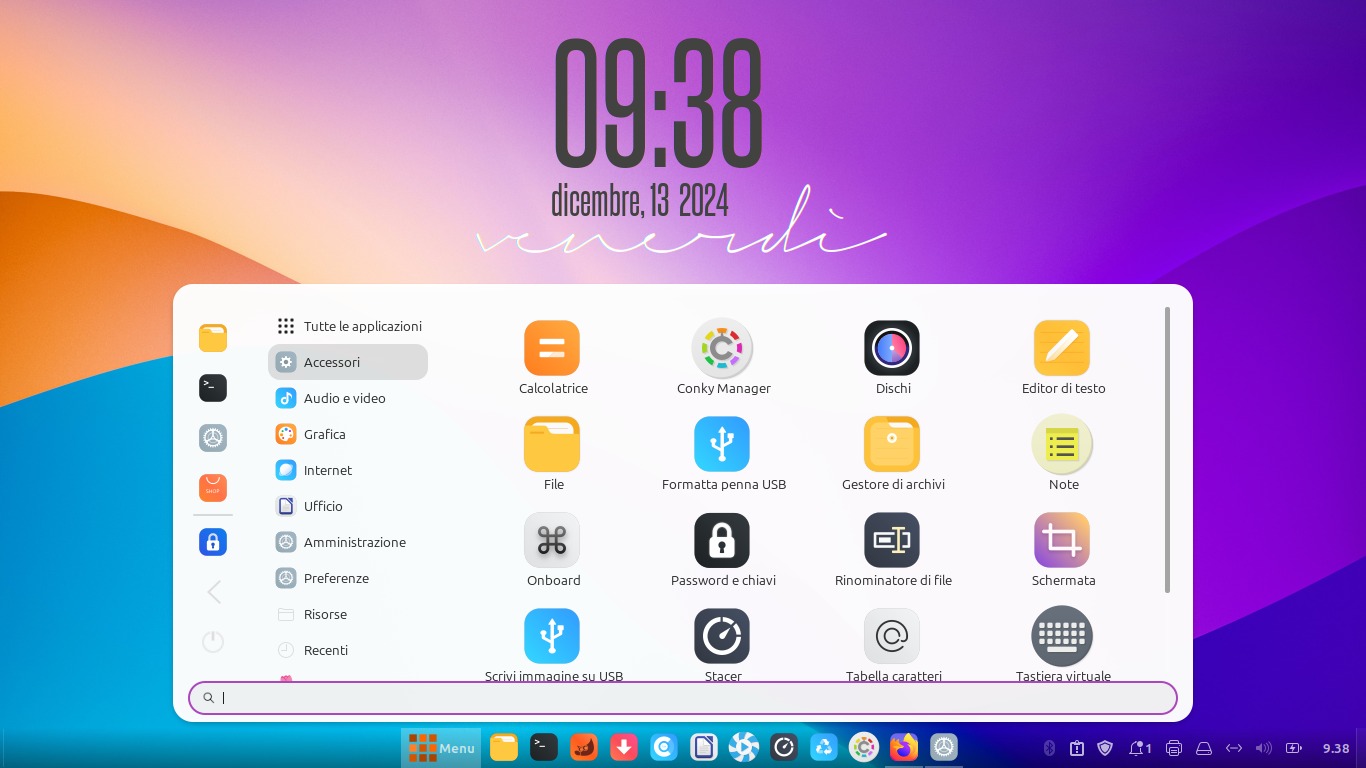Open the file manager from the taskbar
This screenshot has width=1366, height=768.
504,747
